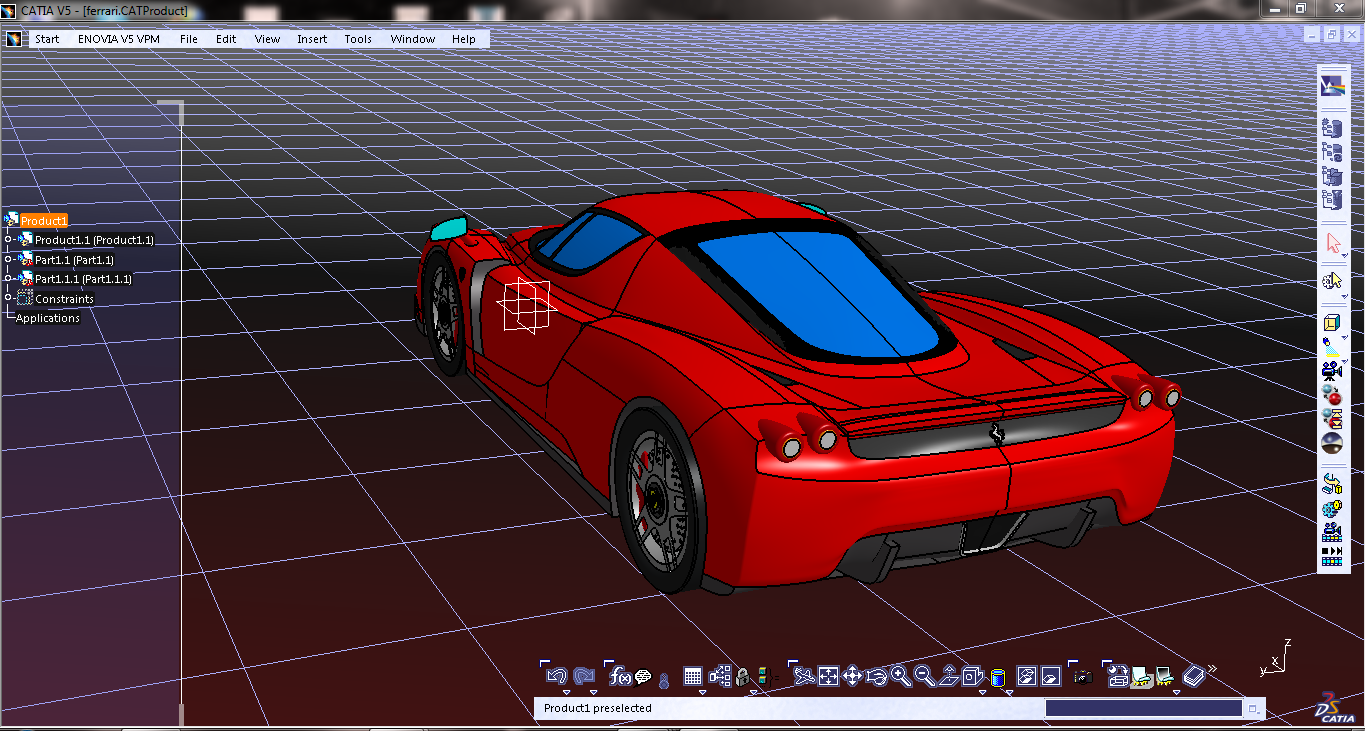Screen dimensions: 1365x731
Task: Click the speech bubble comment icon
Action: click(643, 677)
